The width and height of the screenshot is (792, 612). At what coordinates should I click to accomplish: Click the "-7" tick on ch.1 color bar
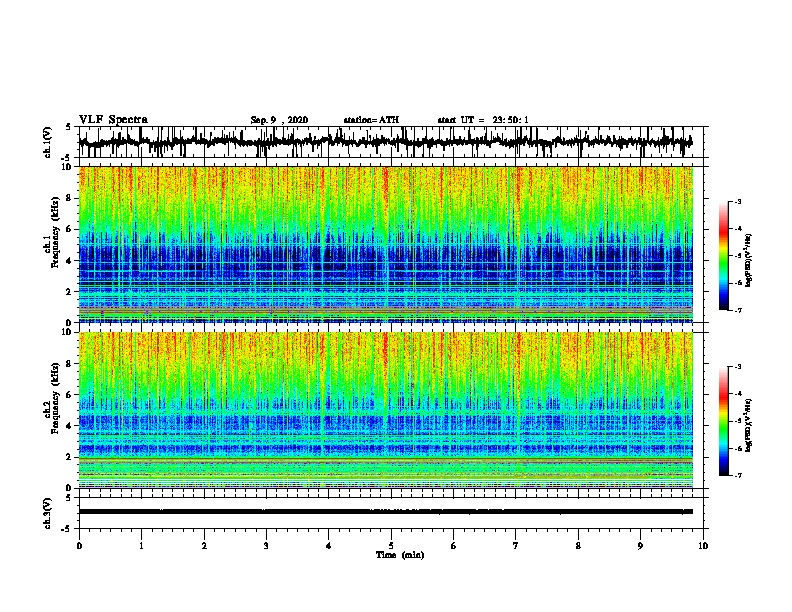click(x=738, y=310)
